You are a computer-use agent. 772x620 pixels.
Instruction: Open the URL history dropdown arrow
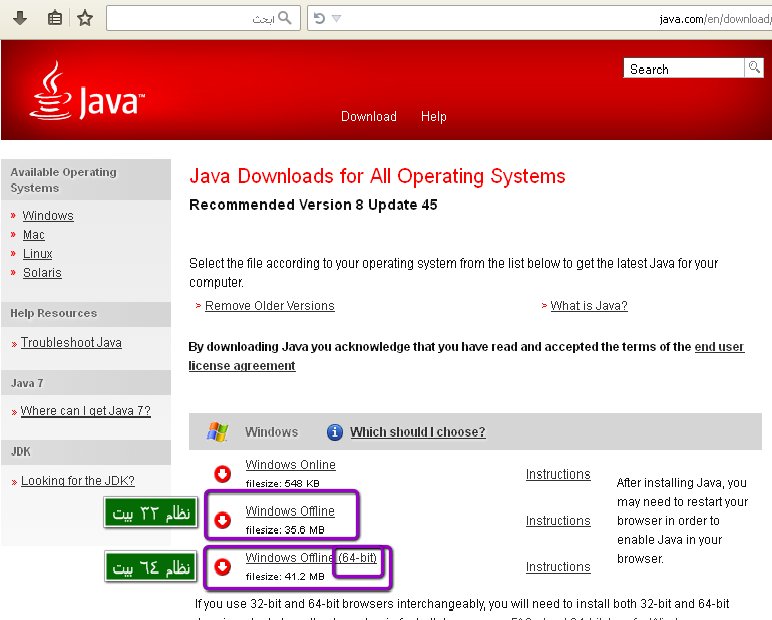point(336,19)
